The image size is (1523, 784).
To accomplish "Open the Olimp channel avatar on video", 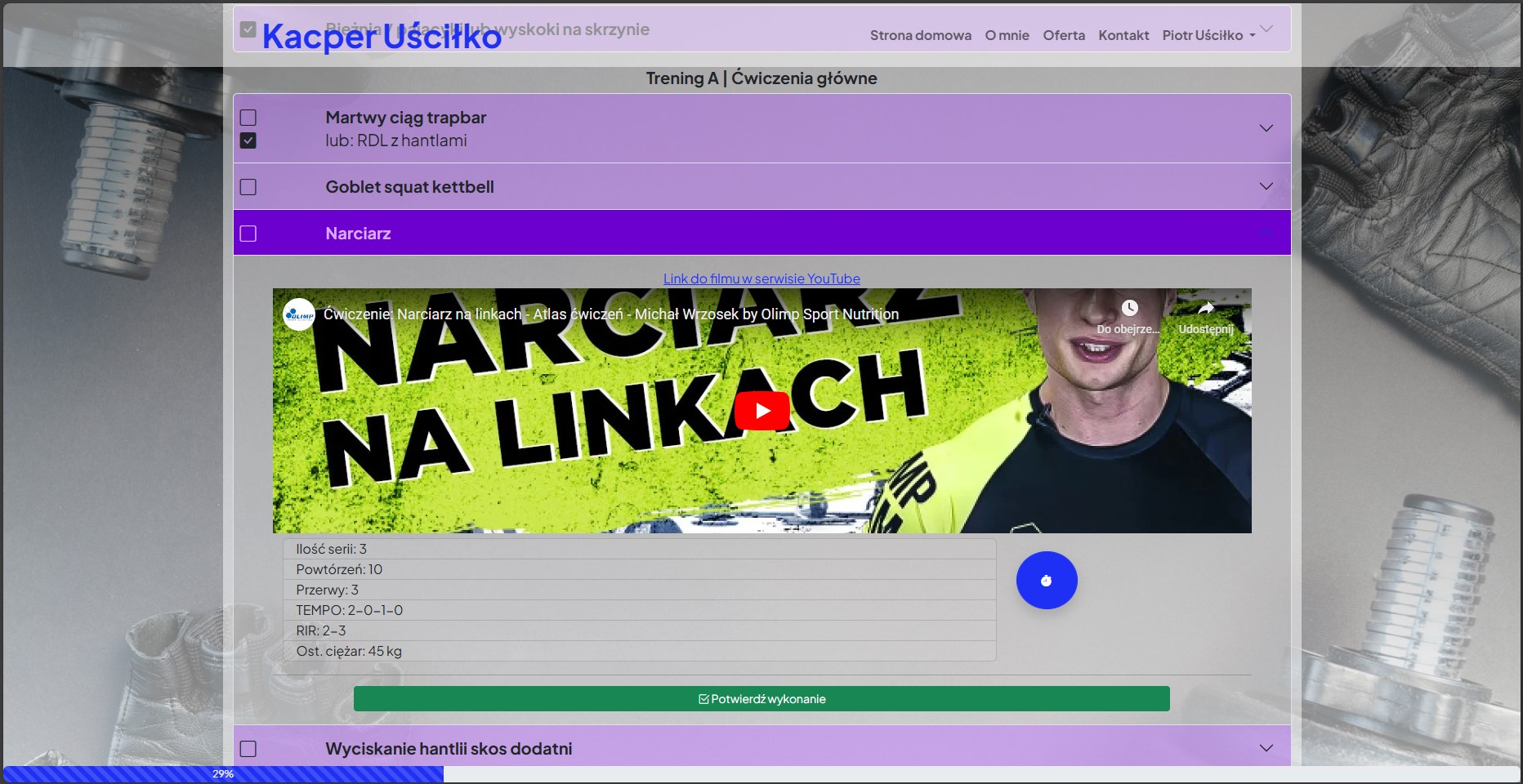I will (299, 314).
